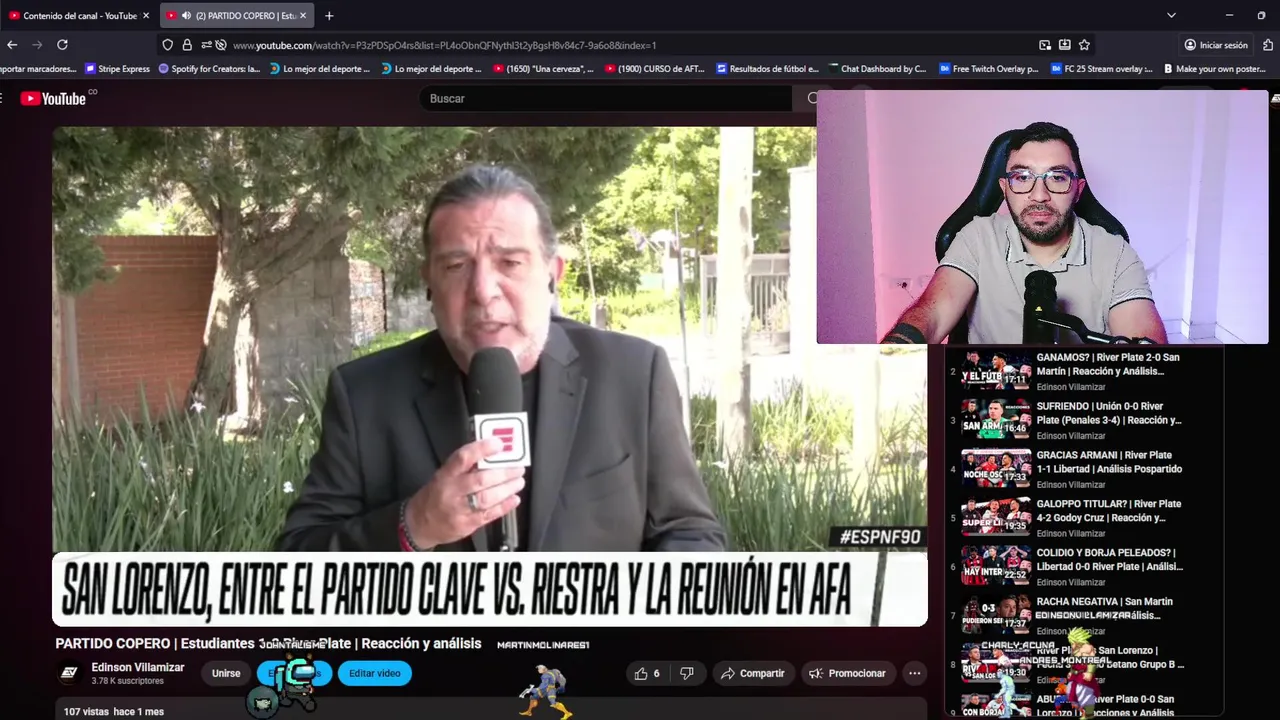Open Spotify for Creators bookmark
Screen dimensions: 1280x720
pyautogui.click(x=209, y=69)
